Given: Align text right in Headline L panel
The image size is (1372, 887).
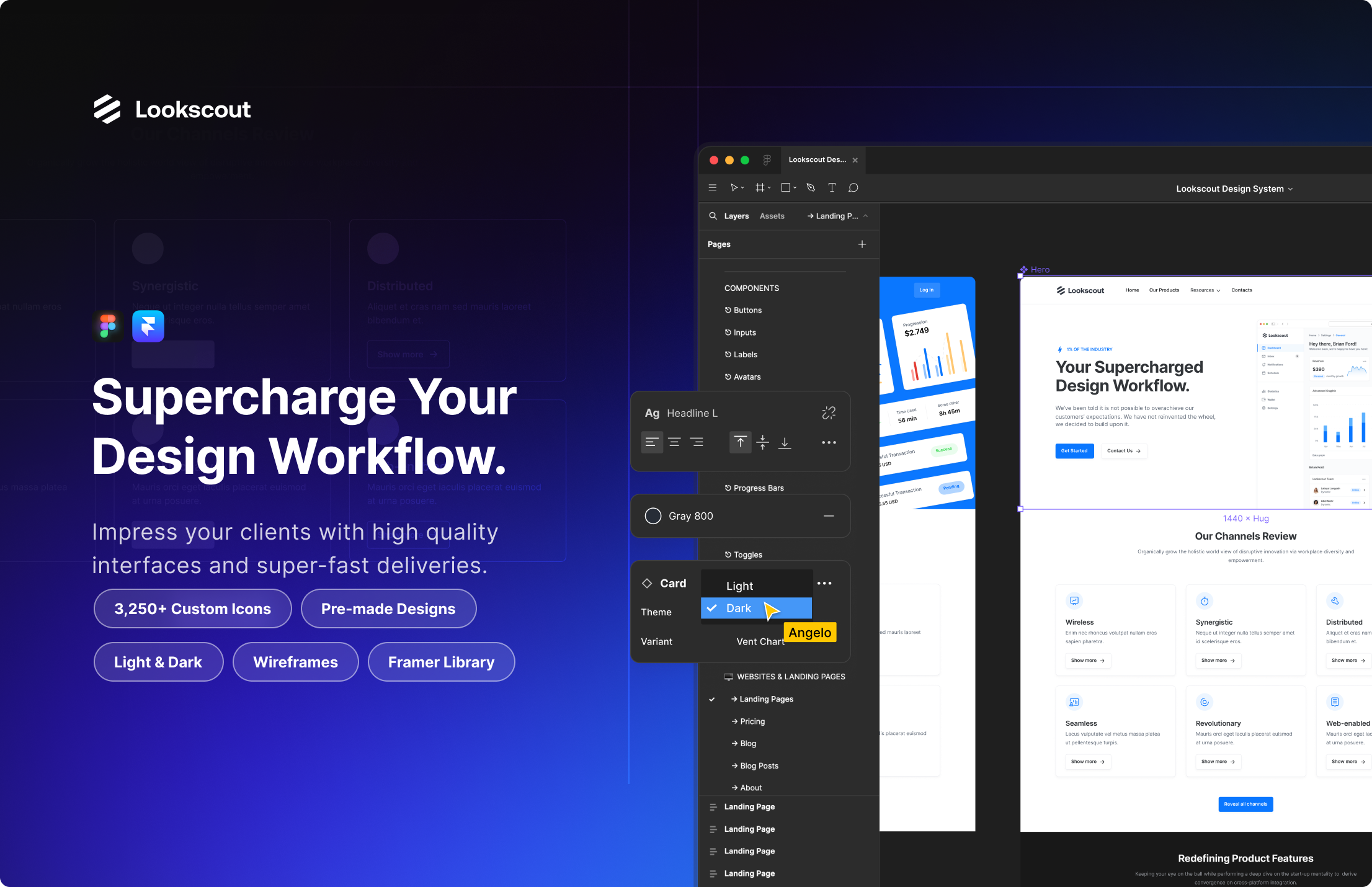Looking at the screenshot, I should click(x=697, y=442).
